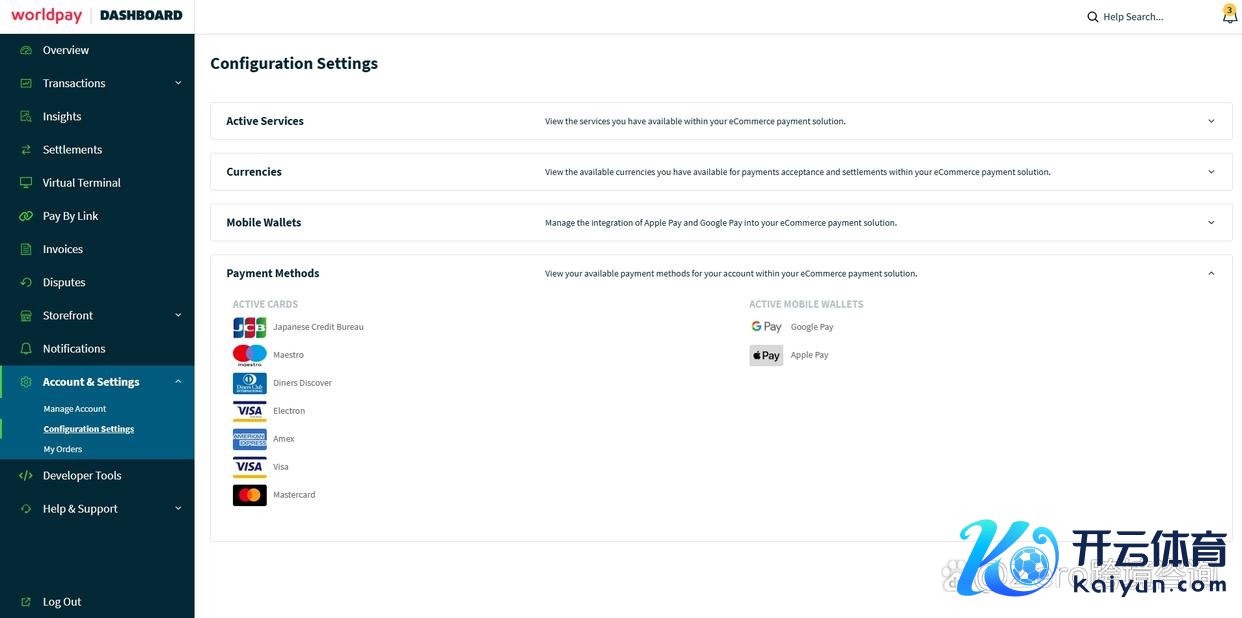Image resolution: width=1242 pixels, height=618 pixels.
Task: Click the Mastercard logo icon
Action: click(x=249, y=495)
